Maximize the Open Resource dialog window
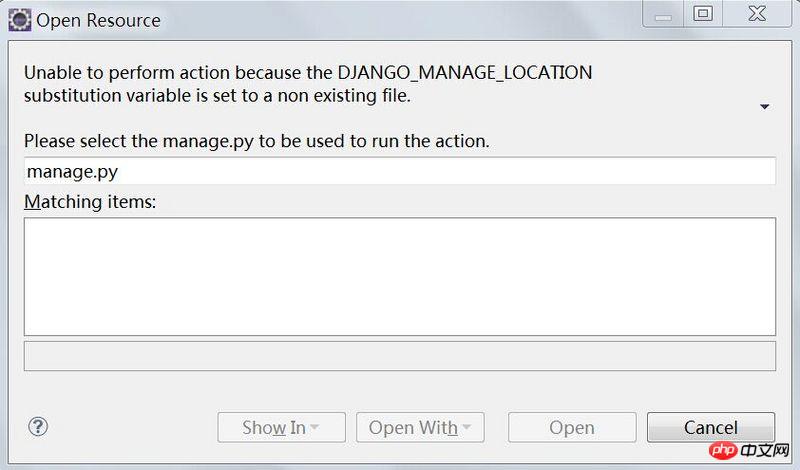 pos(703,13)
